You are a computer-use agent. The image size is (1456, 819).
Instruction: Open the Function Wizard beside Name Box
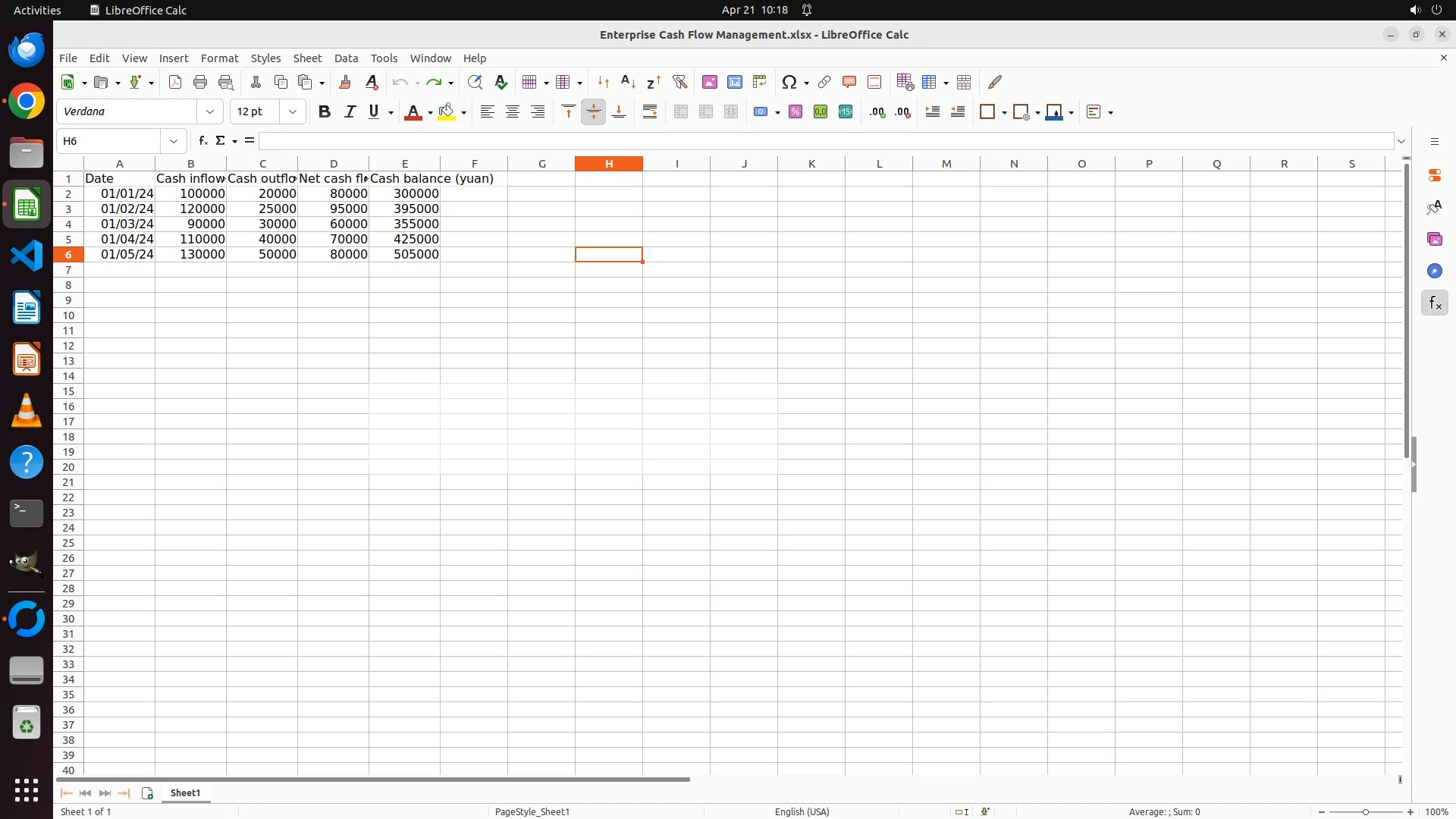pyautogui.click(x=202, y=141)
